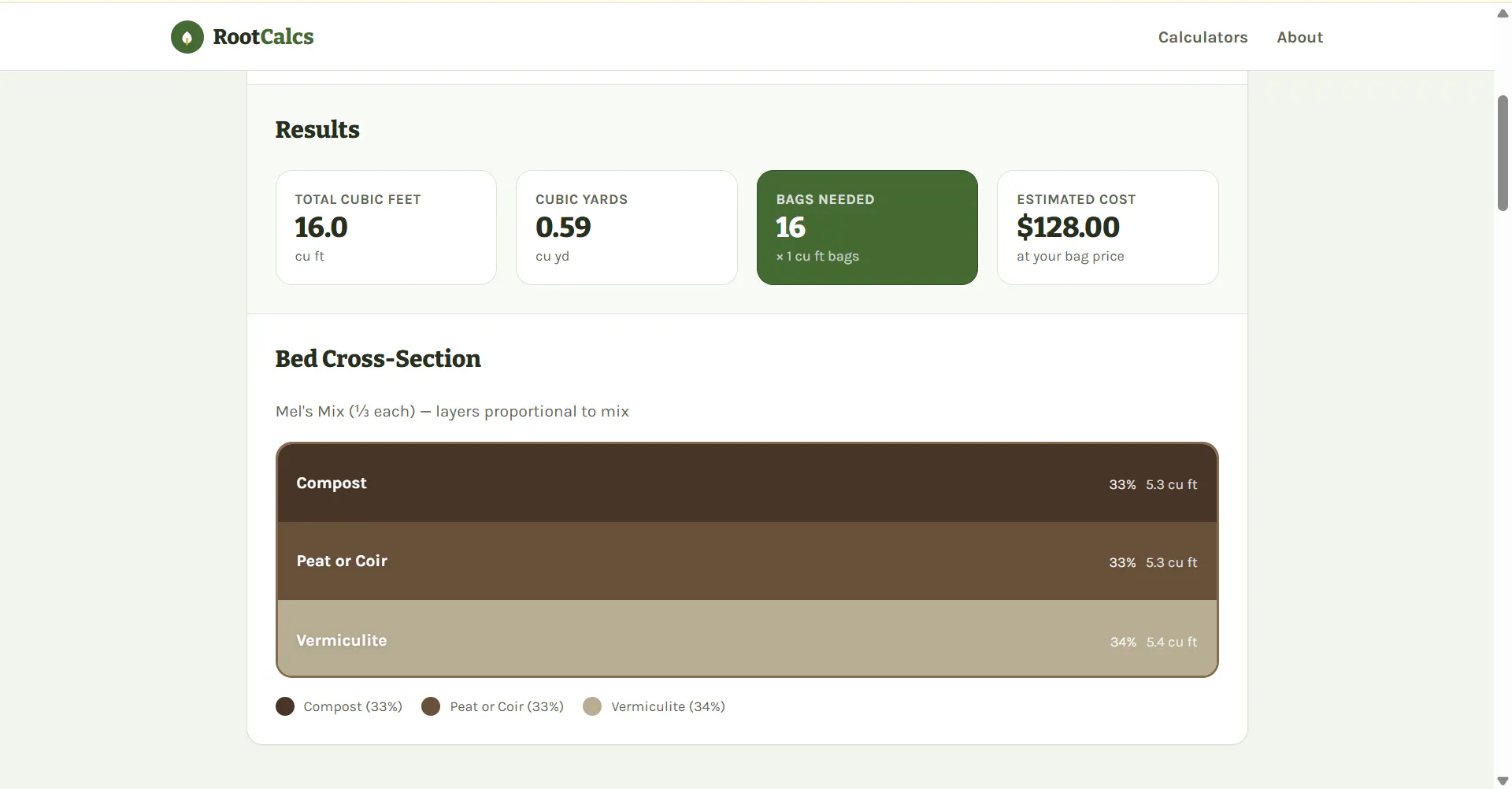Select the Estimated Cost card
1512x789 pixels.
point(1107,228)
